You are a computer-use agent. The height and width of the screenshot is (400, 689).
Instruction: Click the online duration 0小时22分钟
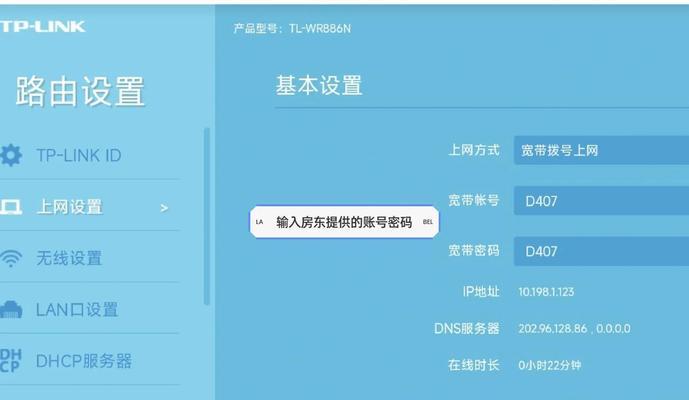point(550,365)
